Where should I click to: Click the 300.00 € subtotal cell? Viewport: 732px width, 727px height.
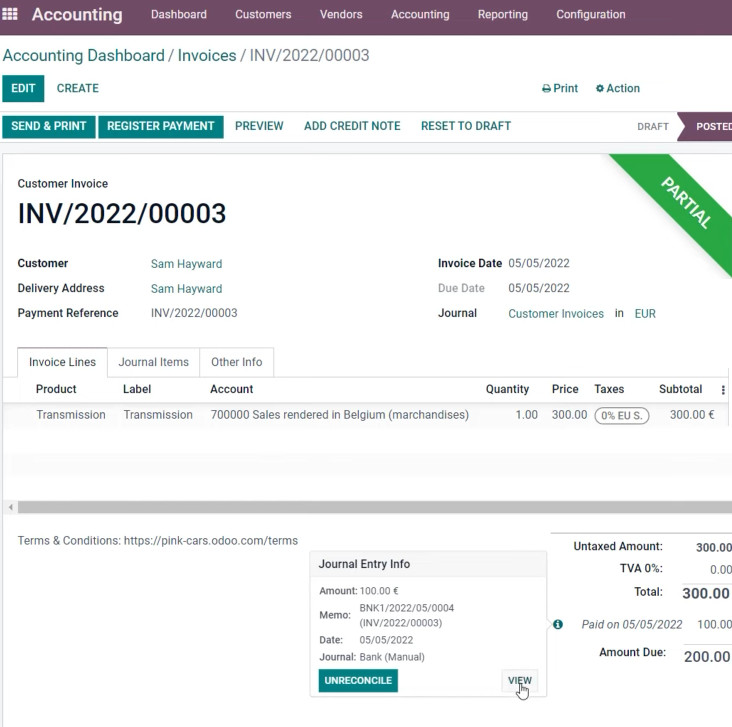(692, 415)
